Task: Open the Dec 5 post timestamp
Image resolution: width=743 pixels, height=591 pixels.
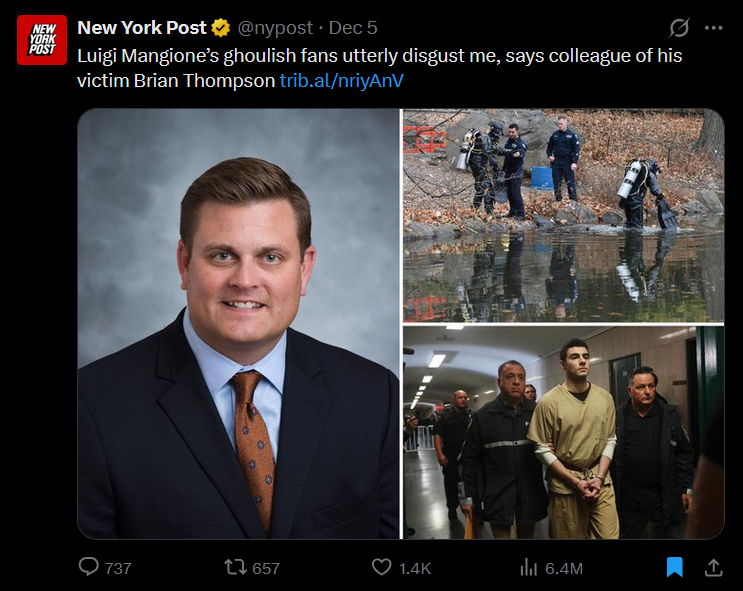Action: (353, 28)
